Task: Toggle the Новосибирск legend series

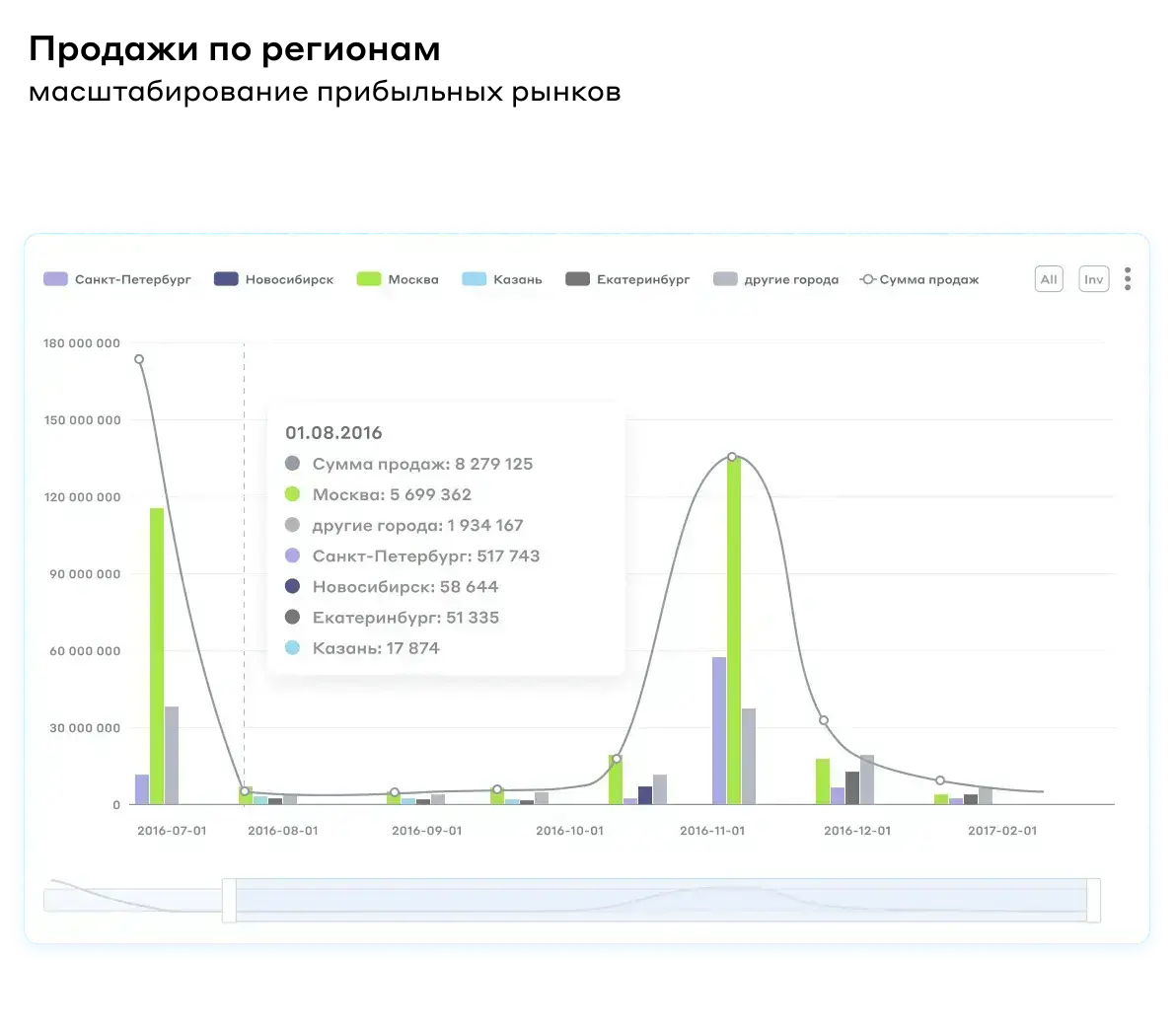Action: tap(273, 279)
